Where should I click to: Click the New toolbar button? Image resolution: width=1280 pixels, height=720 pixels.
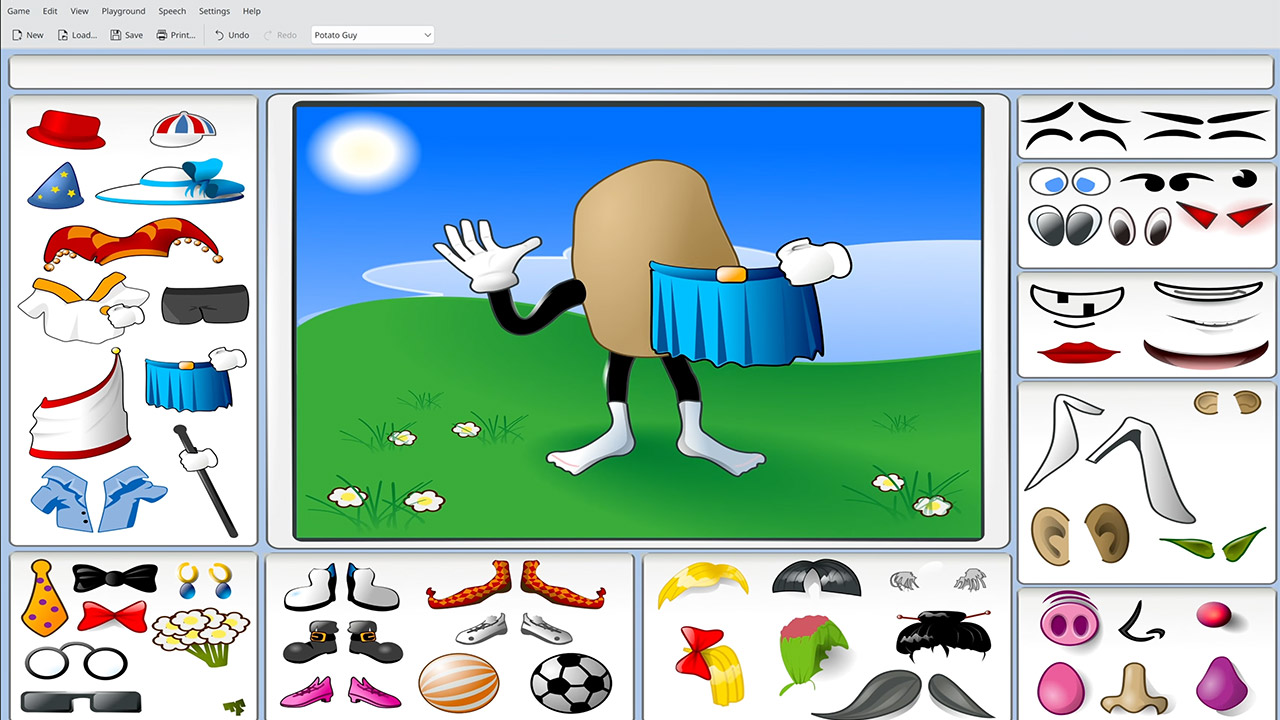click(28, 35)
